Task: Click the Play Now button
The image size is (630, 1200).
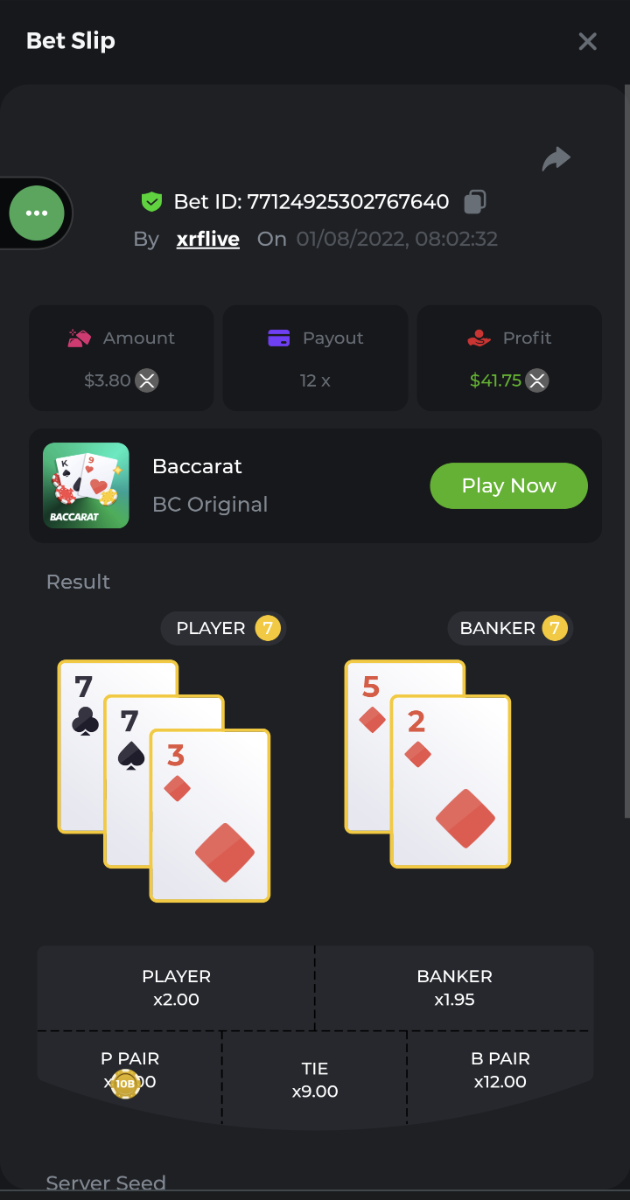Action: tap(509, 486)
